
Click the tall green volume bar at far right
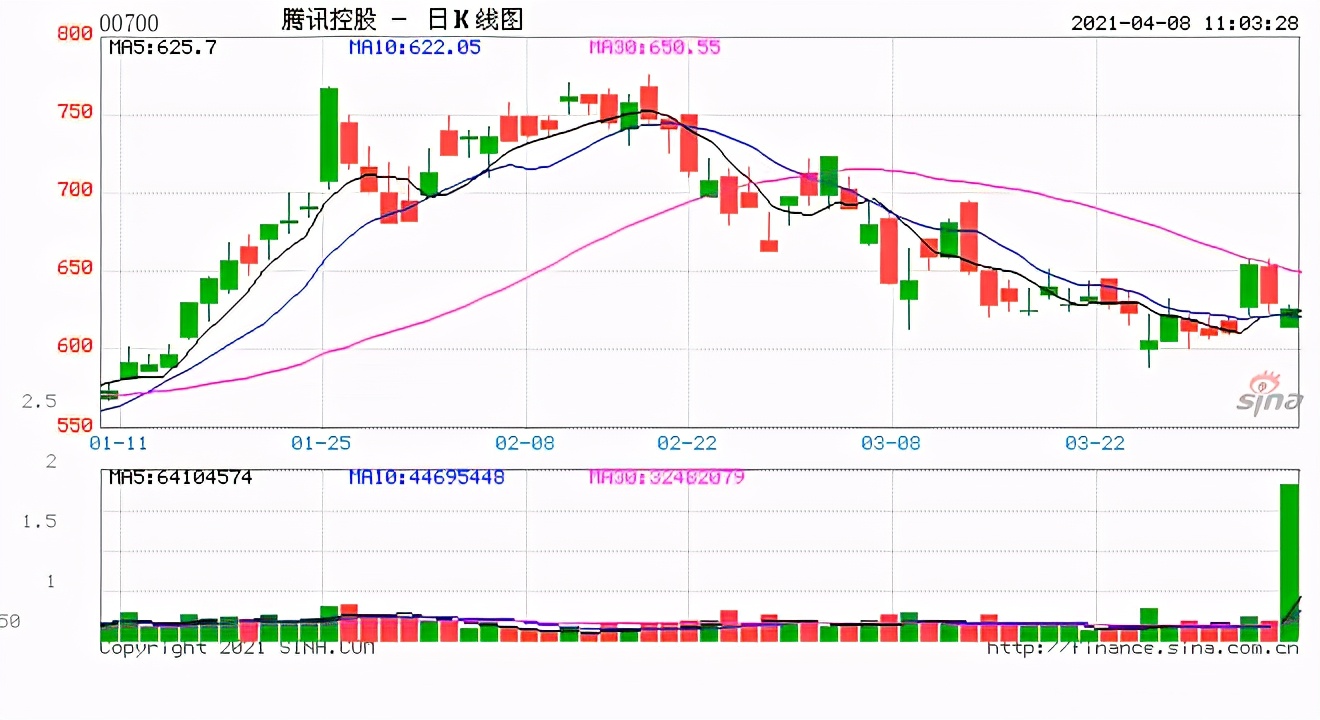point(1290,562)
